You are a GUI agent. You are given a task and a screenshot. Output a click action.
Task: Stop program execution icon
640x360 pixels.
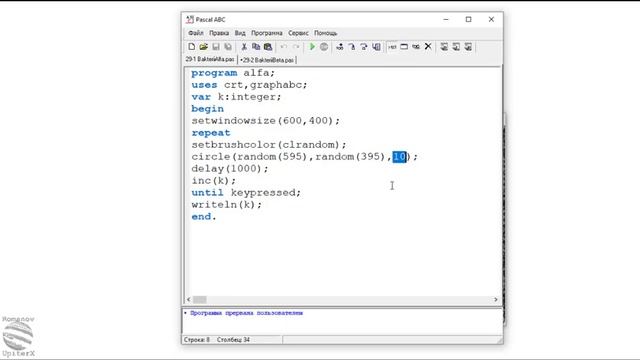pos(324,47)
